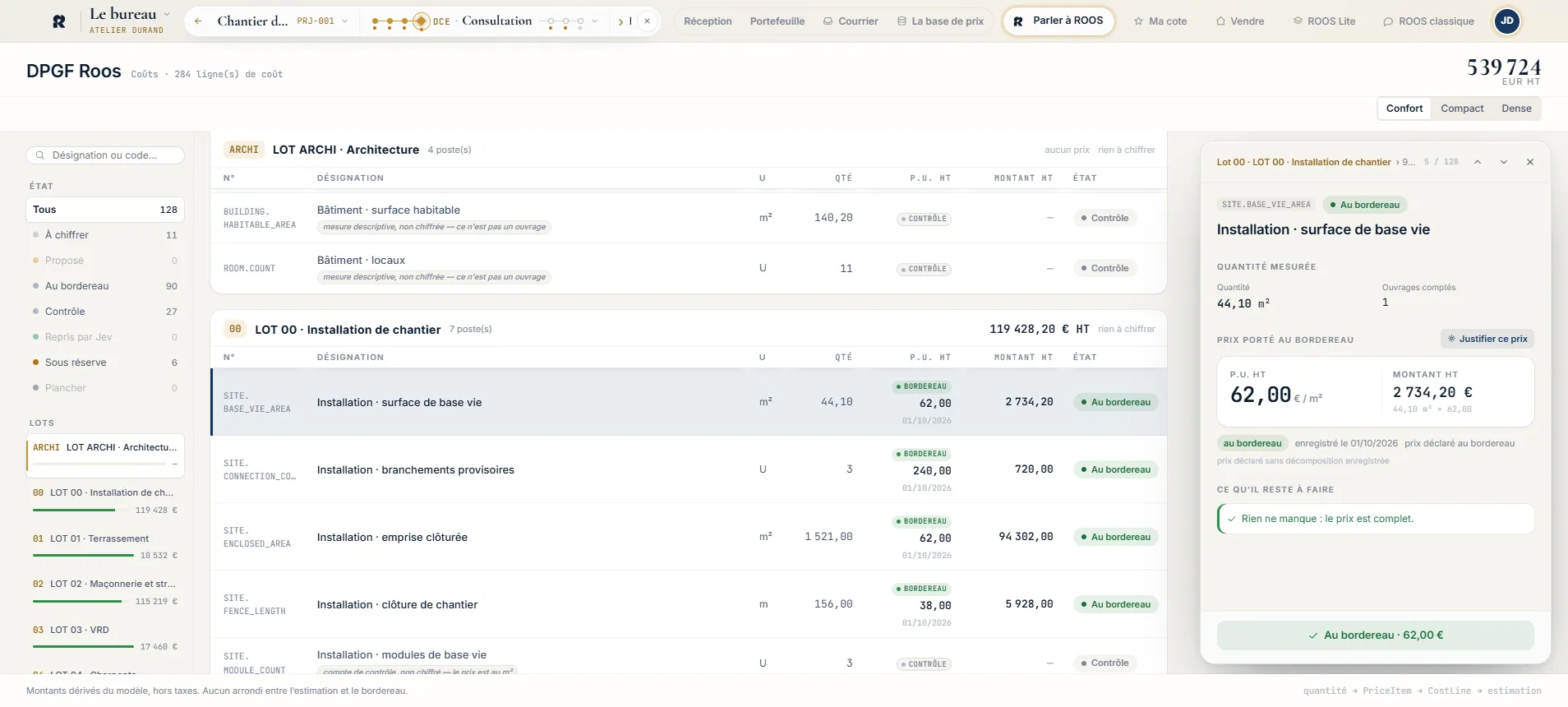Select the clôture de chantier row
The width and height of the screenshot is (1568, 707).
689,604
